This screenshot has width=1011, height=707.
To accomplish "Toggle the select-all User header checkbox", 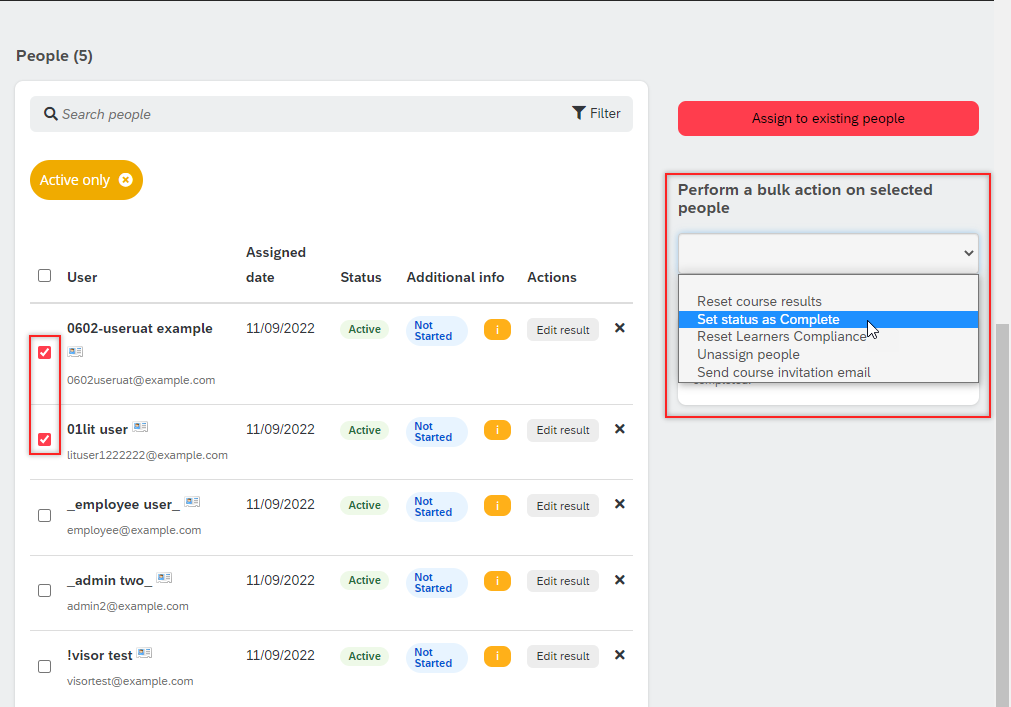I will click(44, 276).
